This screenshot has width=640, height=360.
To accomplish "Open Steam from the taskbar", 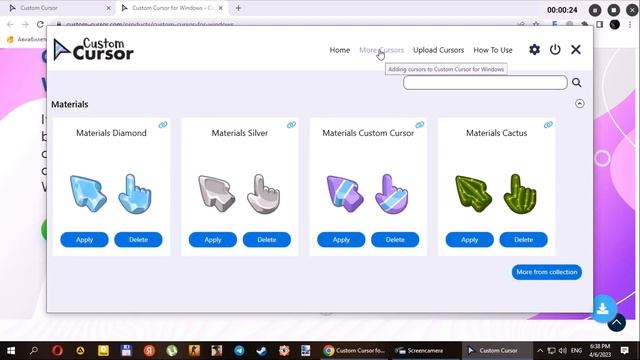I will tap(262, 351).
